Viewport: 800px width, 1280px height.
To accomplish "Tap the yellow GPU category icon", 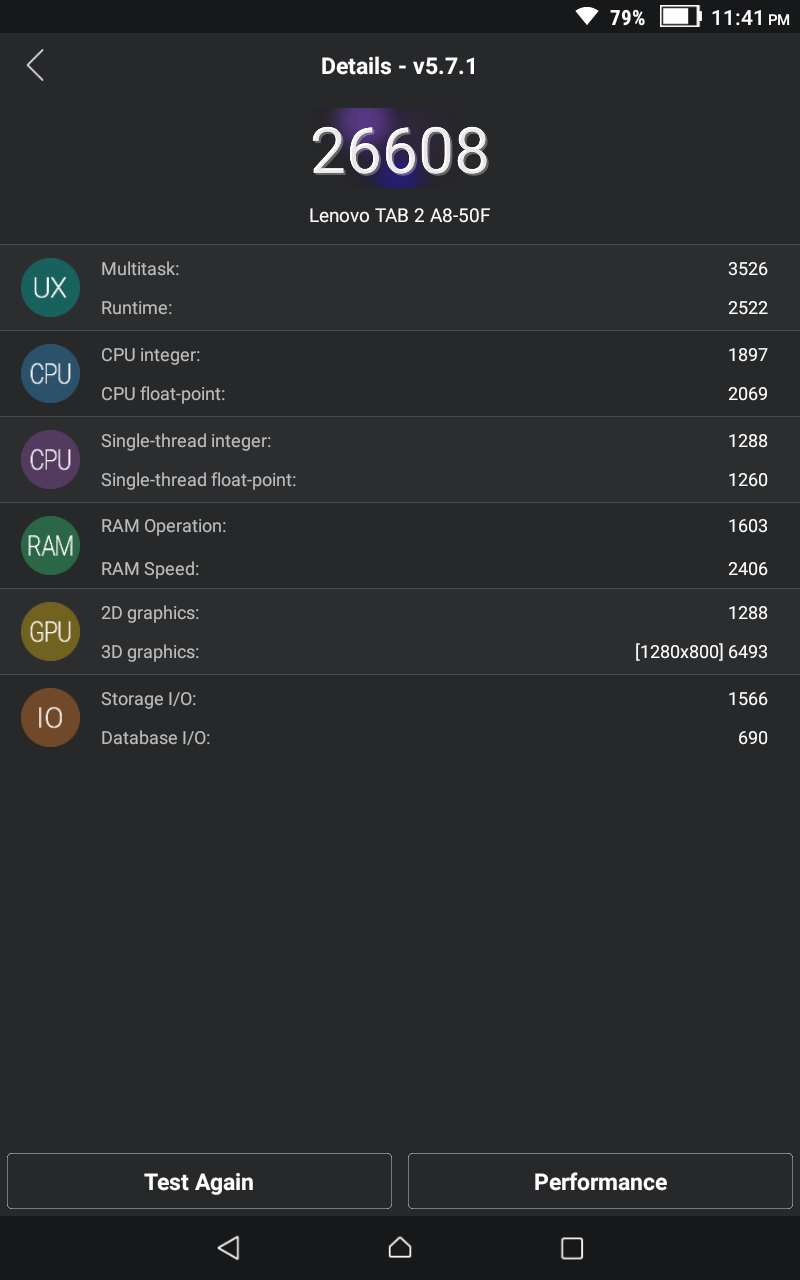I will click(x=50, y=632).
